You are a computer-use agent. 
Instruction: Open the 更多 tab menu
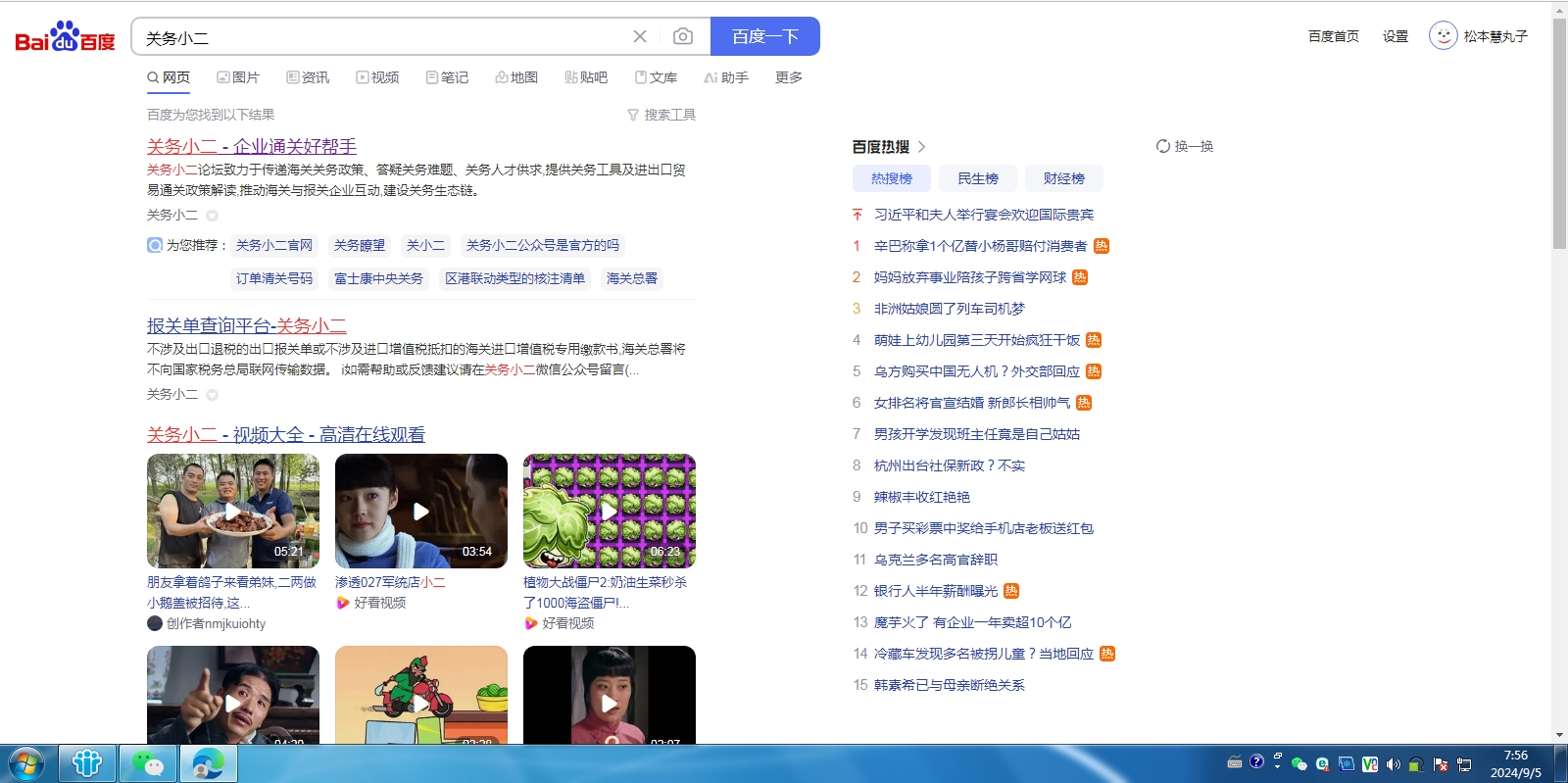(x=789, y=77)
